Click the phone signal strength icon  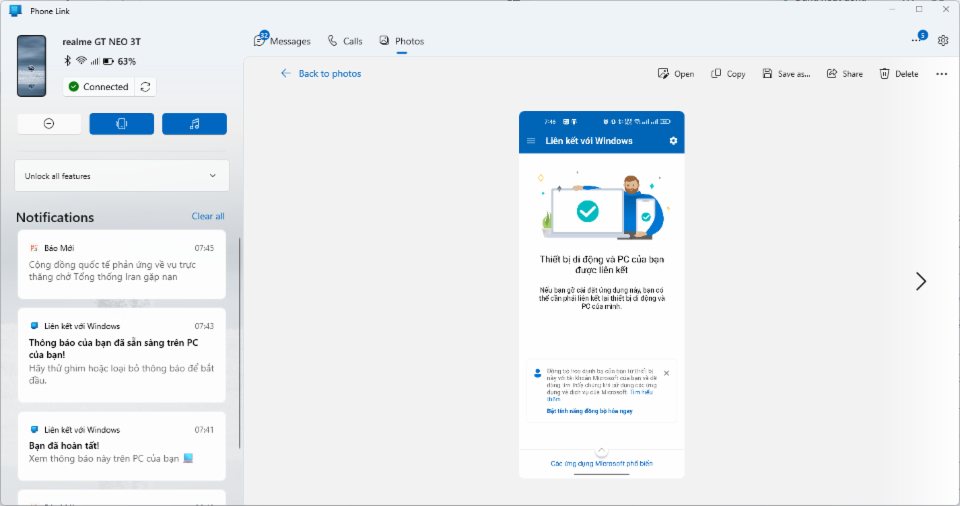click(94, 61)
